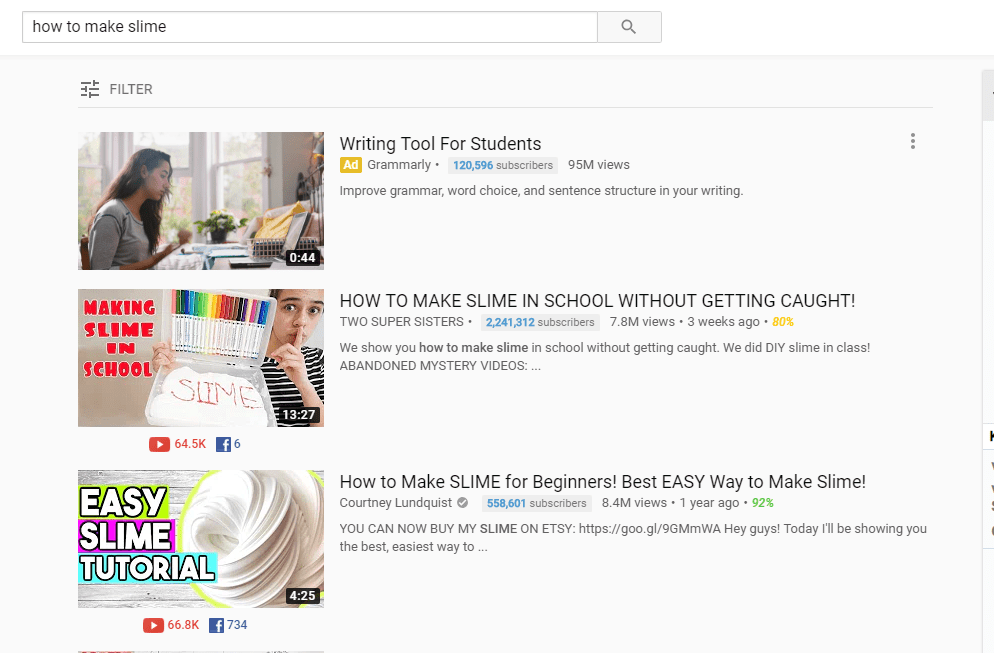Screen dimensions: 994x653
Task: Click the Facebook icon showing 734 shares
Action: click(x=216, y=626)
